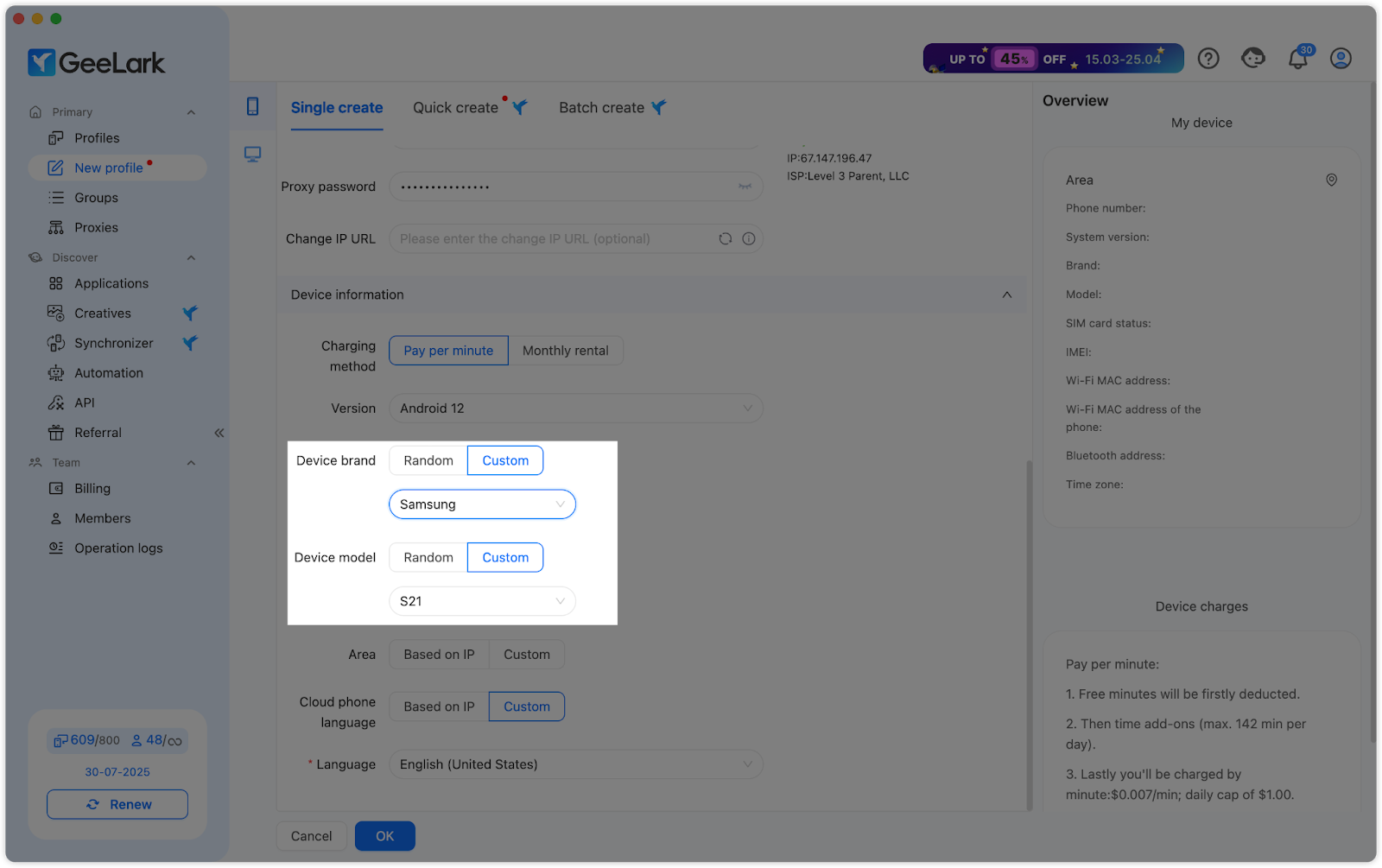Viewport: 1382px width, 868px height.
Task: Select New profile in sidebar
Action: [117, 168]
